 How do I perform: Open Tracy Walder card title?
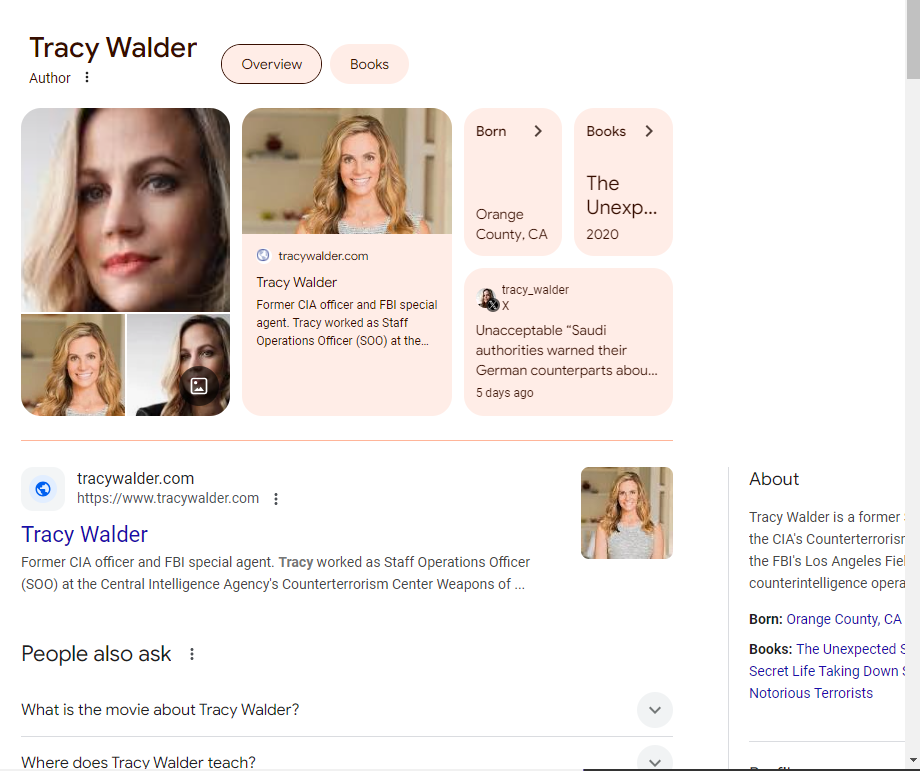296,282
